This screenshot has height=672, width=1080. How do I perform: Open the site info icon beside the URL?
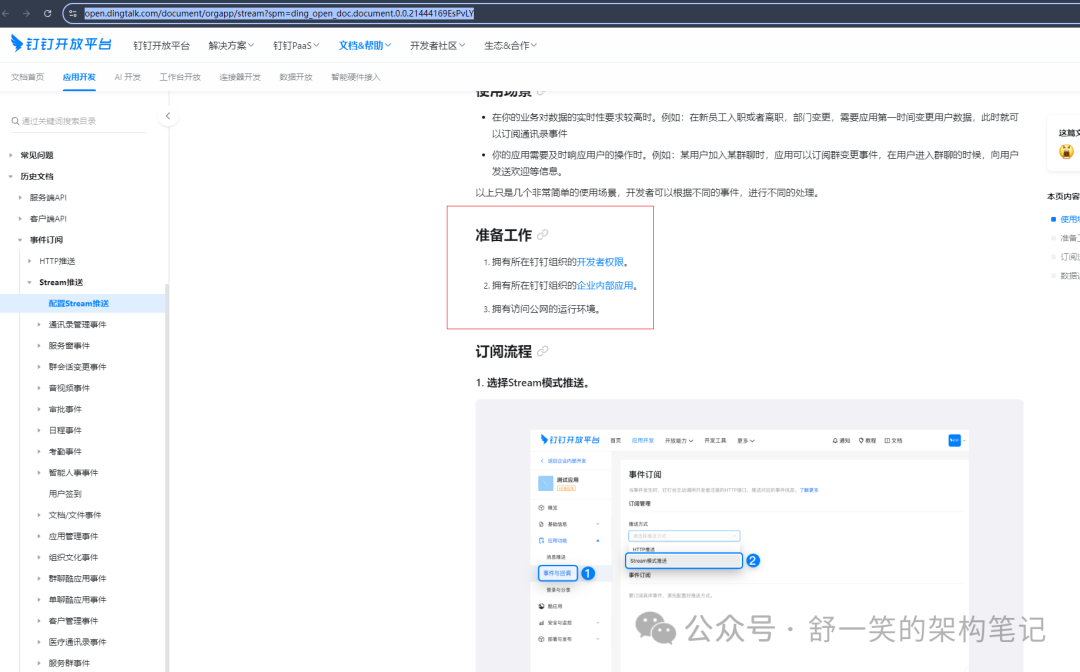pos(73,13)
